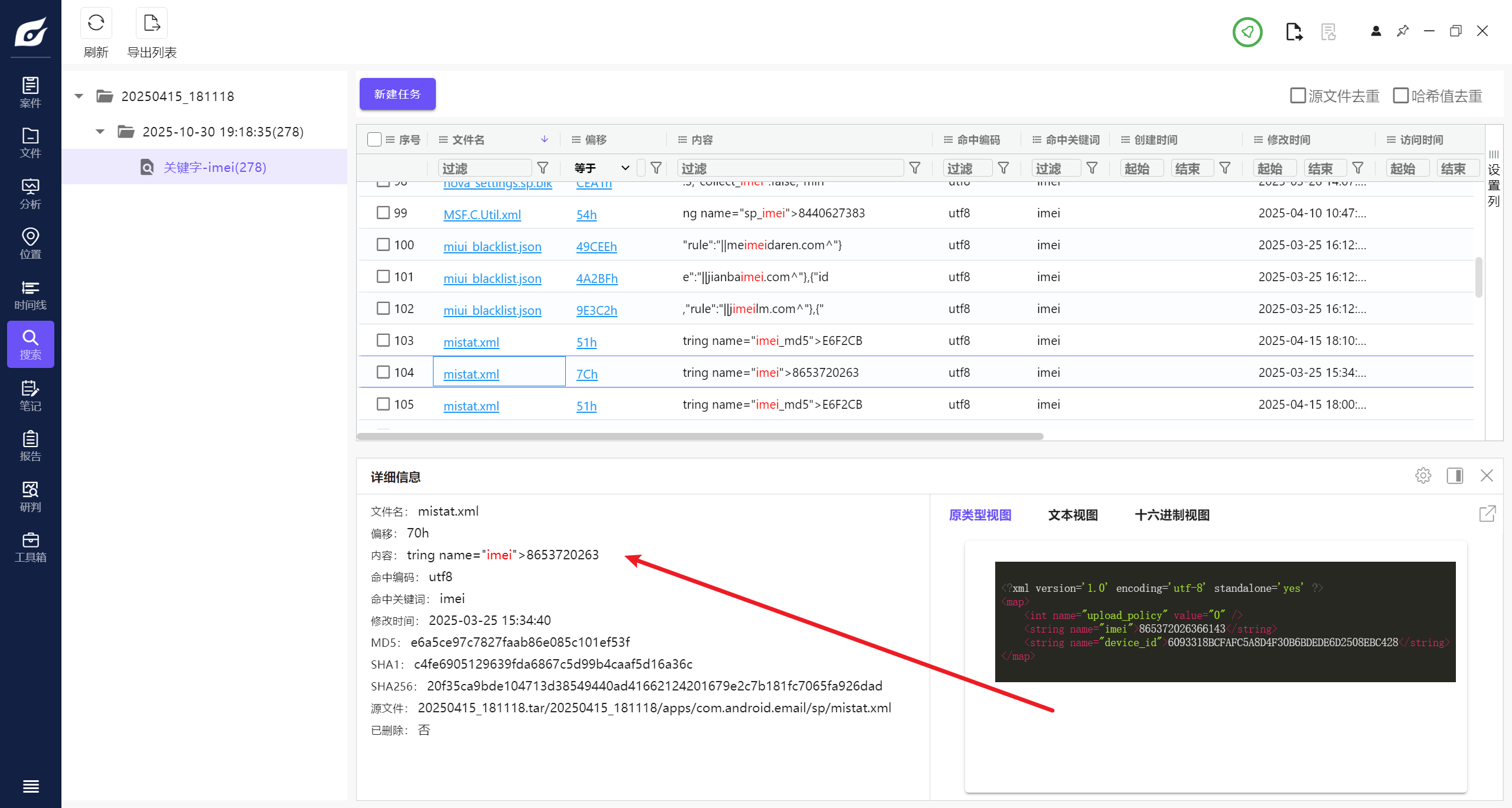Screen dimensions: 1512x808
Task: Open the Toolbox (工具箱) sidebar section
Action: [30, 547]
